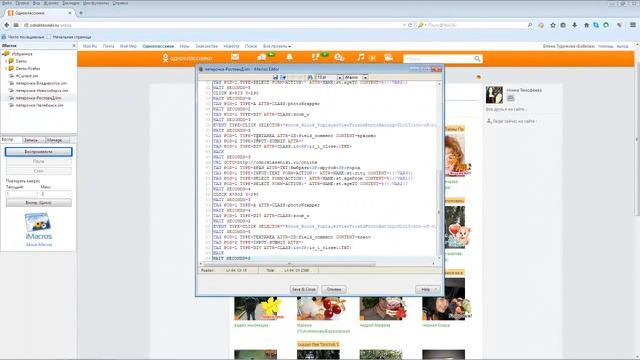Click the Начальная страница bookmark
The width and height of the screenshot is (640, 360).
coord(69,37)
